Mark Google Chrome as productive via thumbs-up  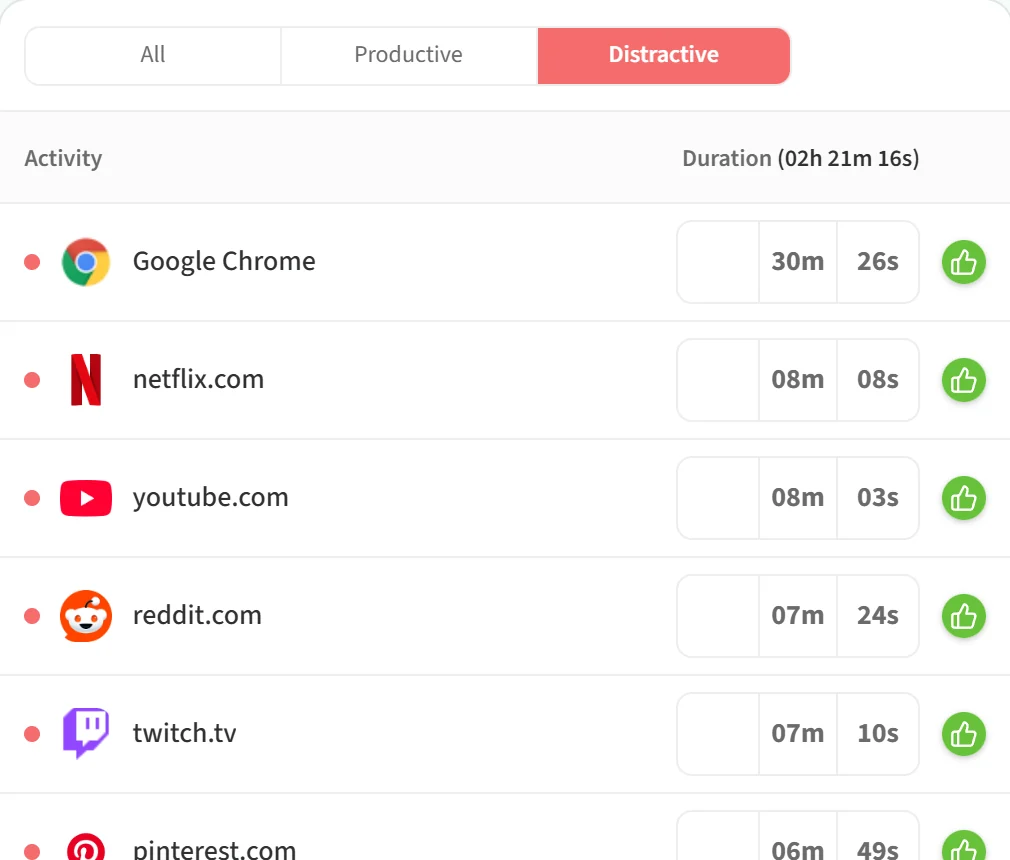(964, 262)
